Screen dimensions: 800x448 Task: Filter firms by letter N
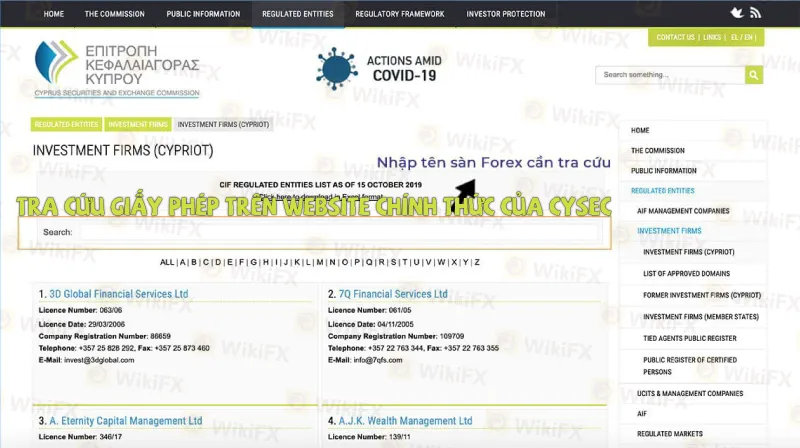tap(332, 262)
